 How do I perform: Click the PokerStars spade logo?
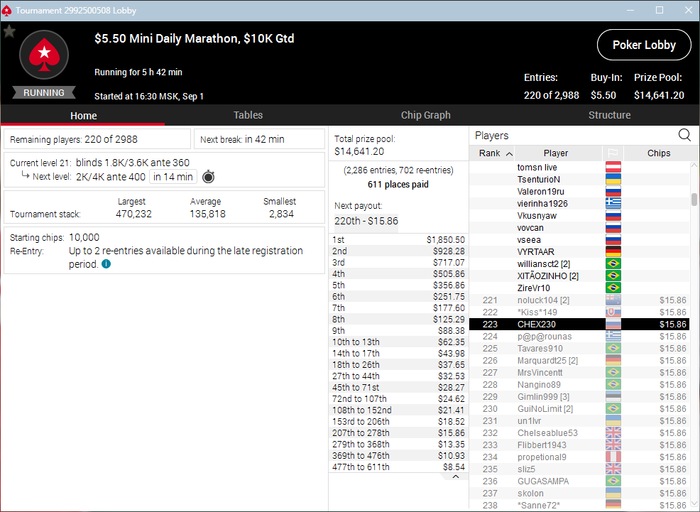(44, 55)
